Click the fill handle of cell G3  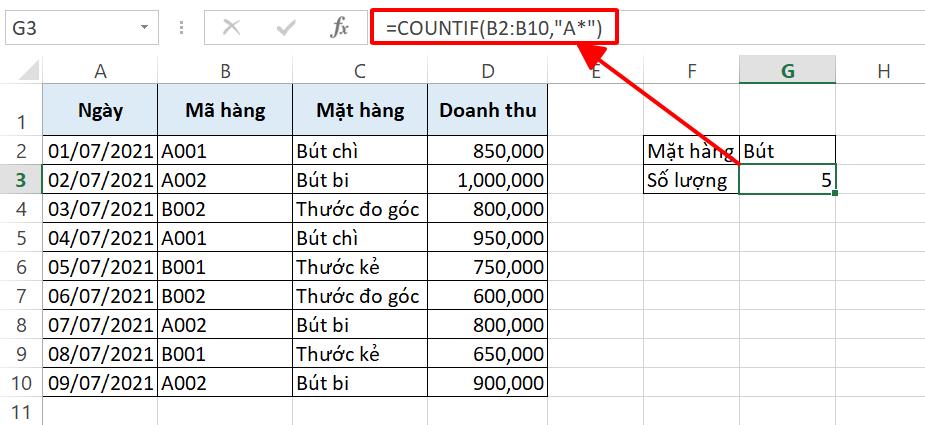click(835, 193)
